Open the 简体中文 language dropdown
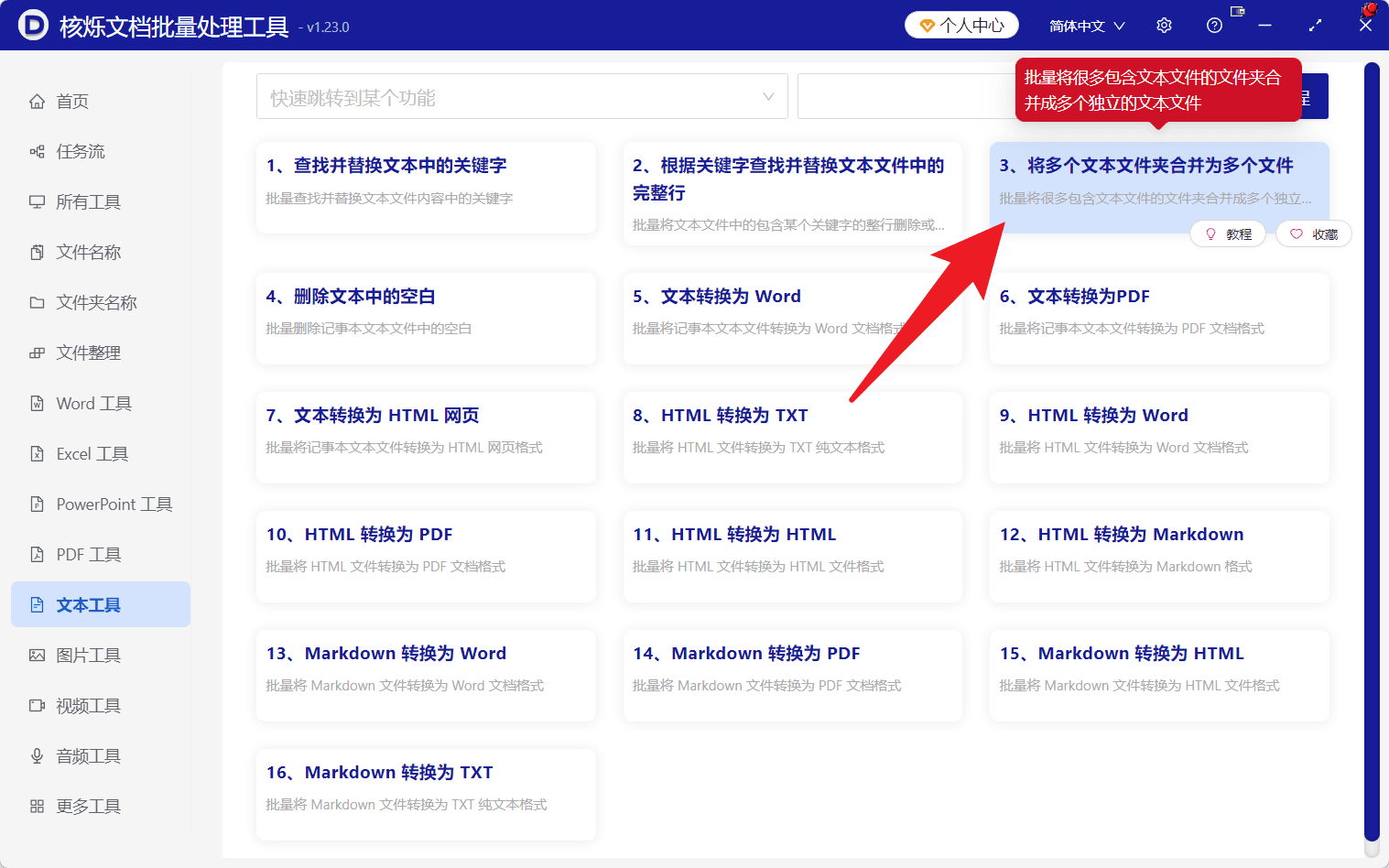This screenshot has width=1389, height=868. pos(1087,26)
